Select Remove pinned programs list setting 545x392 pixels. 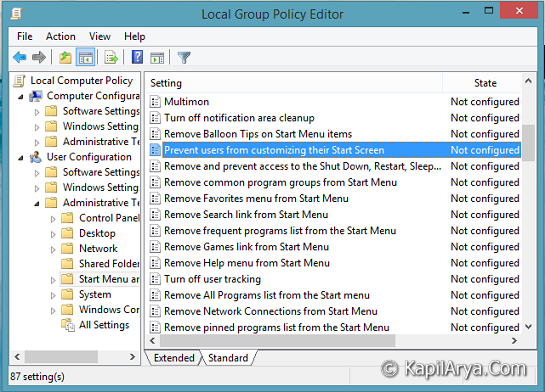pyautogui.click(x=335, y=327)
